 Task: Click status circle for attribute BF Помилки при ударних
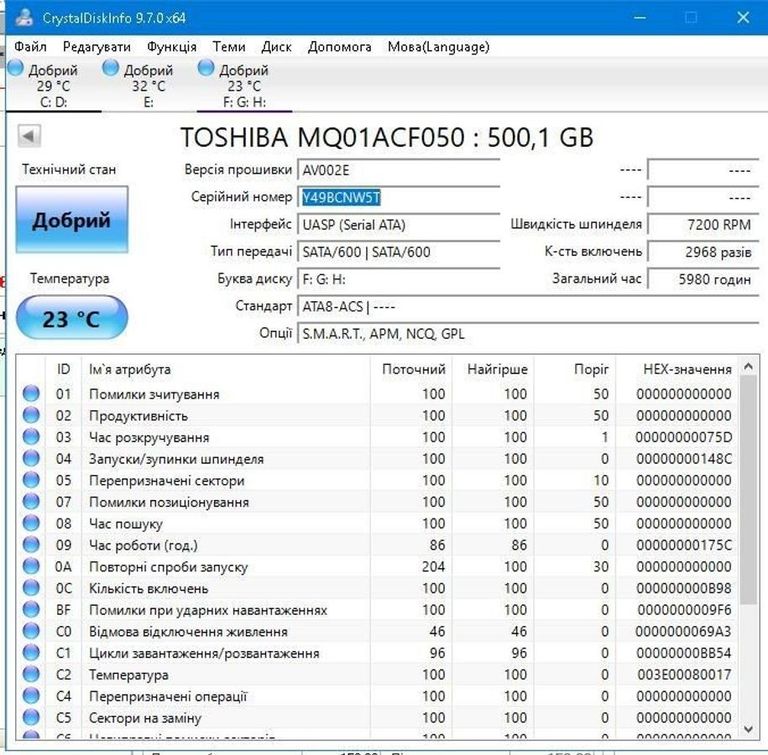31,609
